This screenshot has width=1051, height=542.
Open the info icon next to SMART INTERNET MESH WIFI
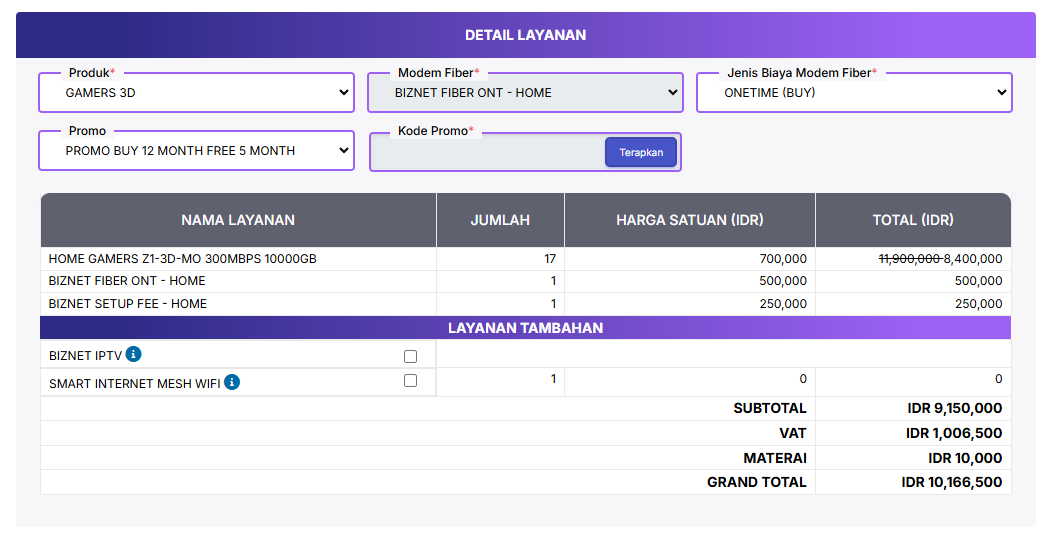point(232,382)
